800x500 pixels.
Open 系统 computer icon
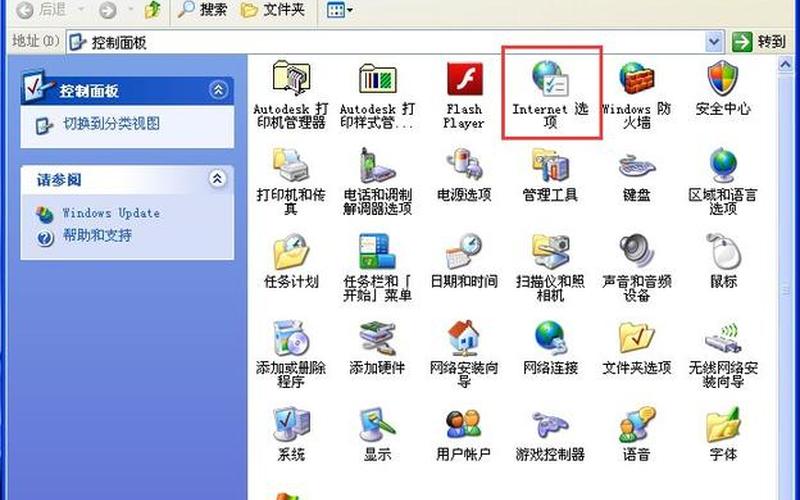[291, 424]
